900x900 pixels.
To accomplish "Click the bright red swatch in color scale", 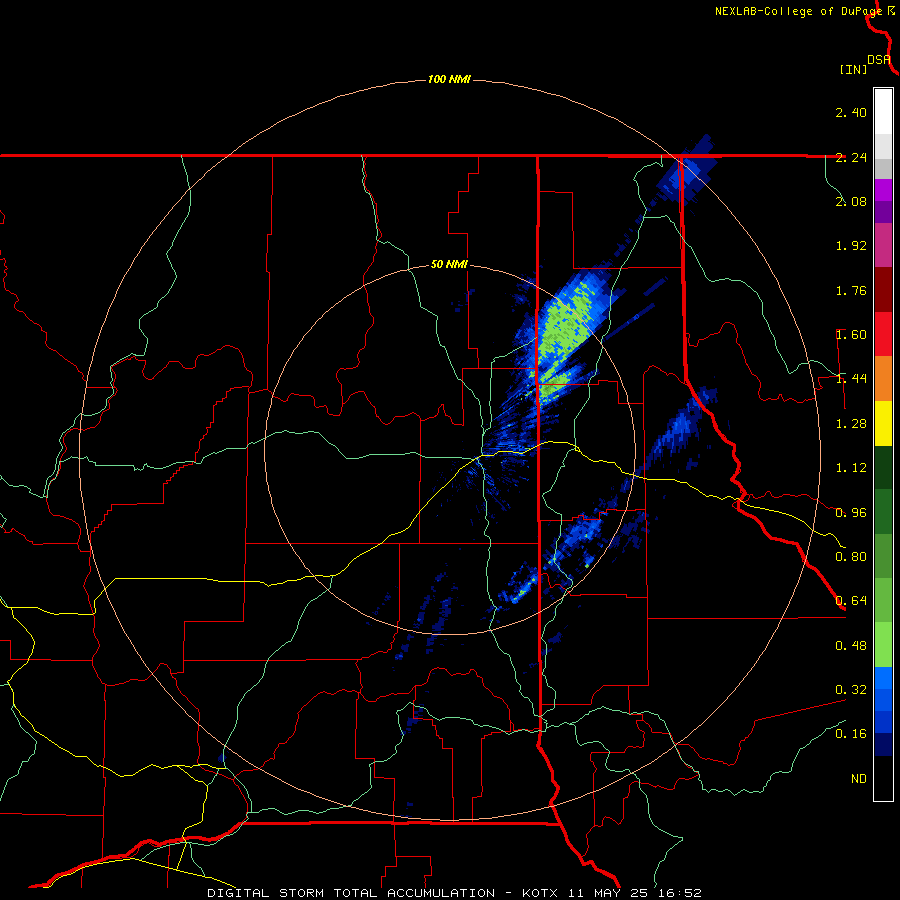I will point(883,334).
